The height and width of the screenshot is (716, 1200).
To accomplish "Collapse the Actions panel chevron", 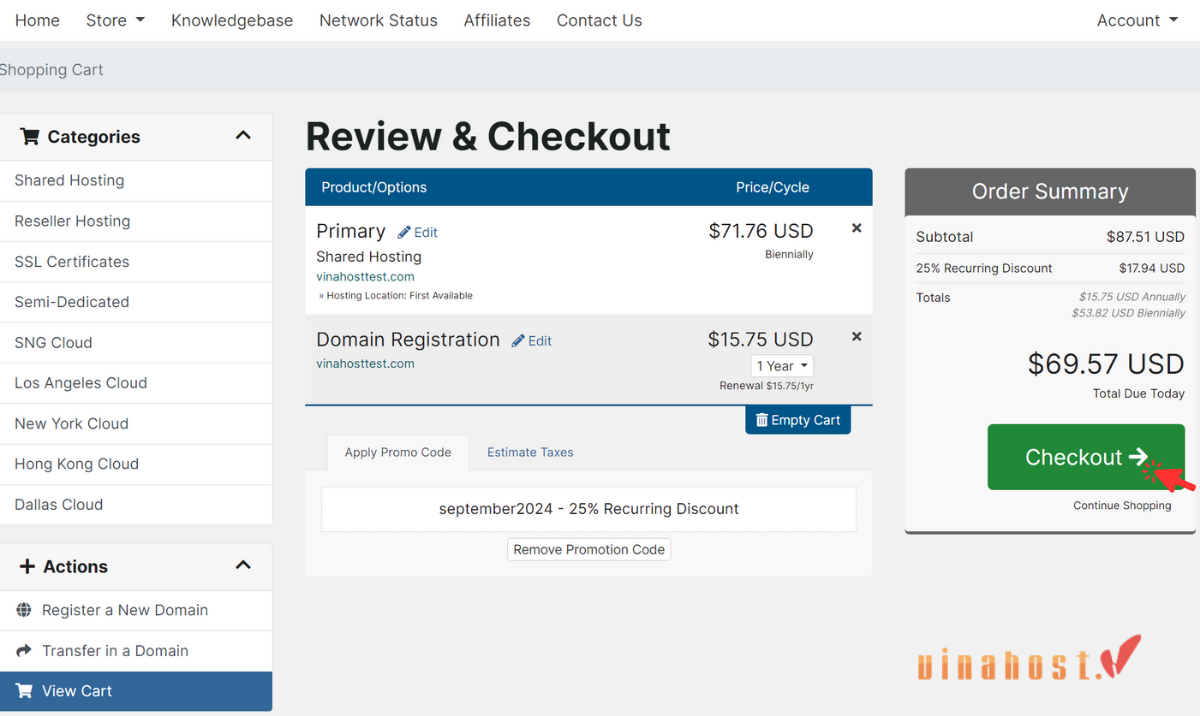I will pos(243,565).
